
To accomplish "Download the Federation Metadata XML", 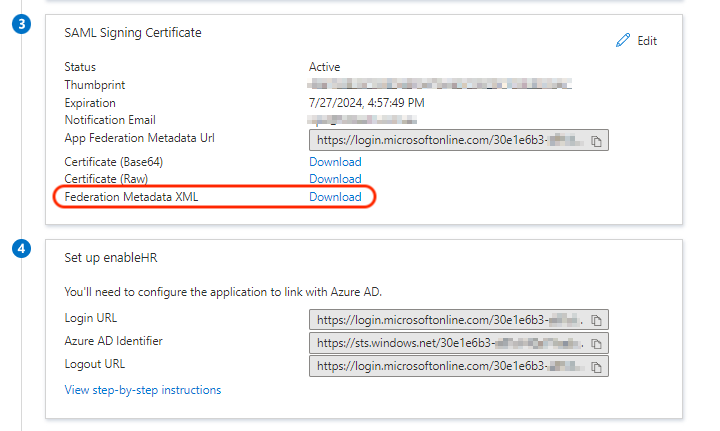I will (335, 197).
